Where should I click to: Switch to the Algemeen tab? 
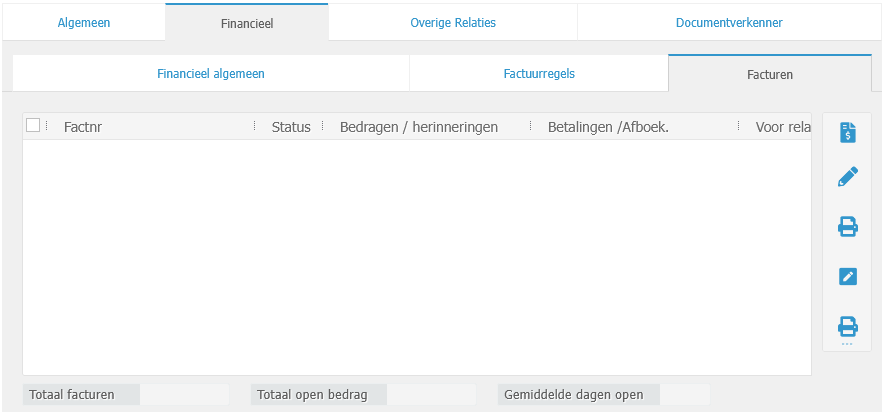pyautogui.click(x=84, y=22)
